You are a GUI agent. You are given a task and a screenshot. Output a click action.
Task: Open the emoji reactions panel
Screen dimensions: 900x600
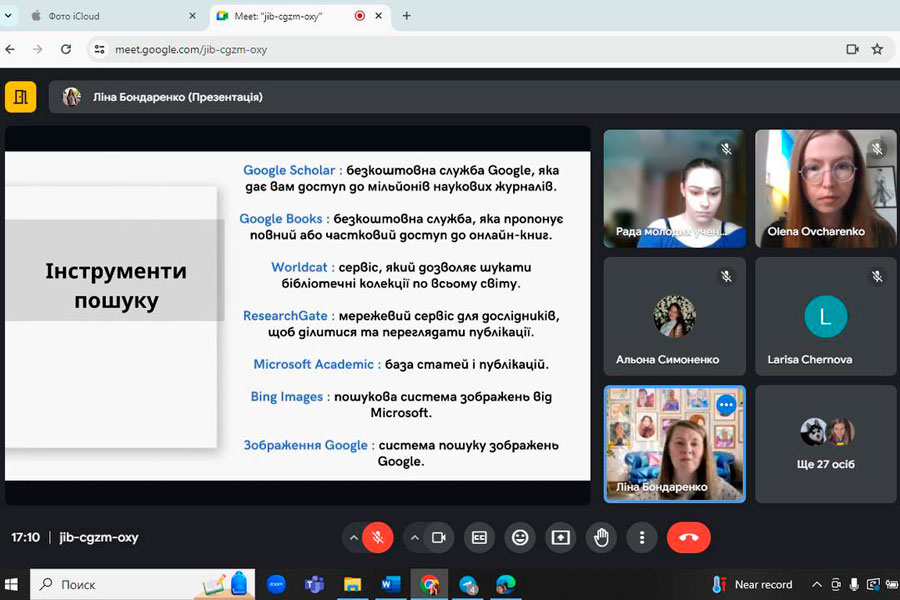pyautogui.click(x=520, y=537)
